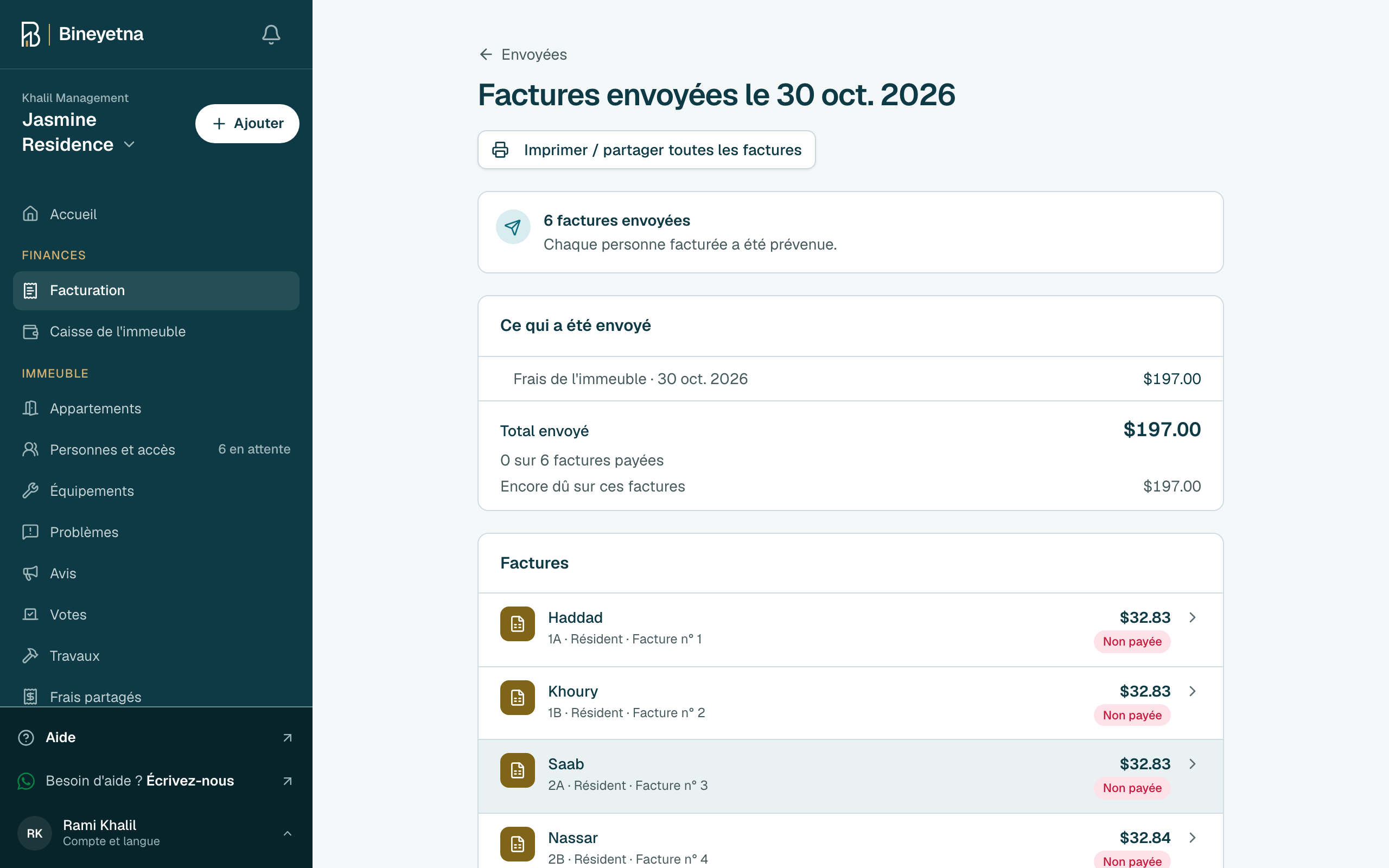Click the paper-plane sent invoices icon
This screenshot has height=868, width=1389.
(x=513, y=227)
